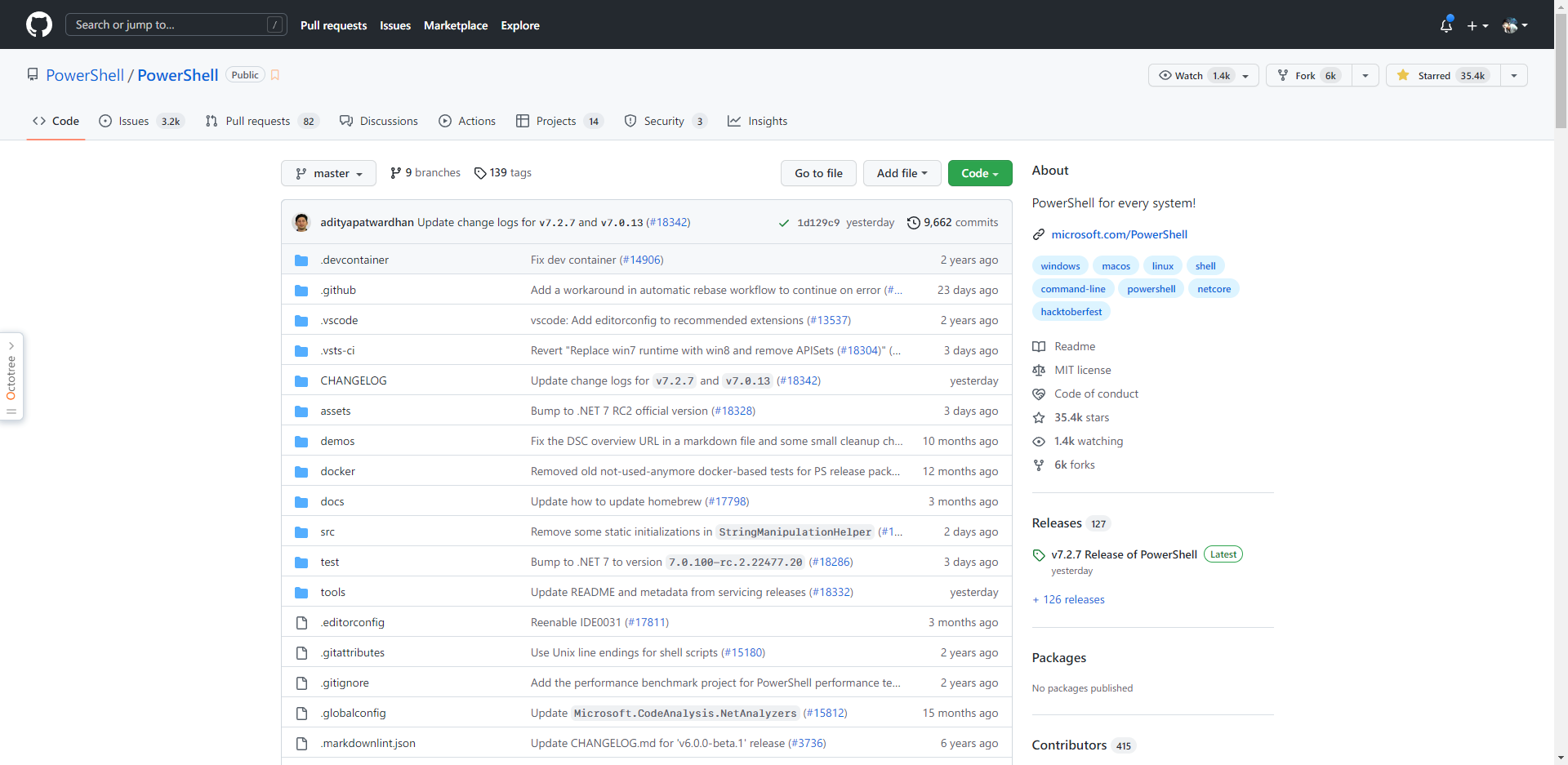Click the GitHub logo

[x=38, y=24]
